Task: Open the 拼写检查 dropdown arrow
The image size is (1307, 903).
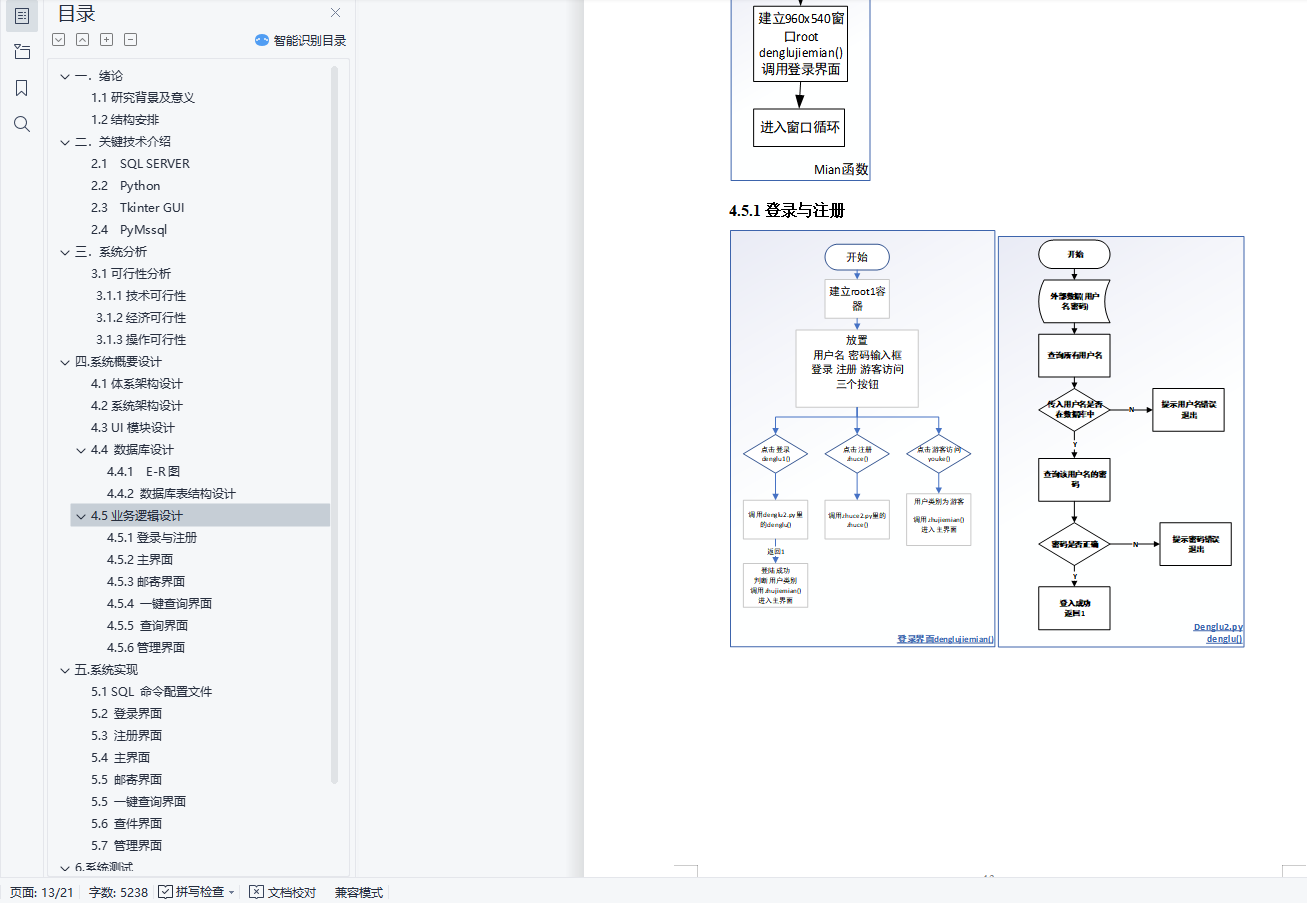Action: 232,892
